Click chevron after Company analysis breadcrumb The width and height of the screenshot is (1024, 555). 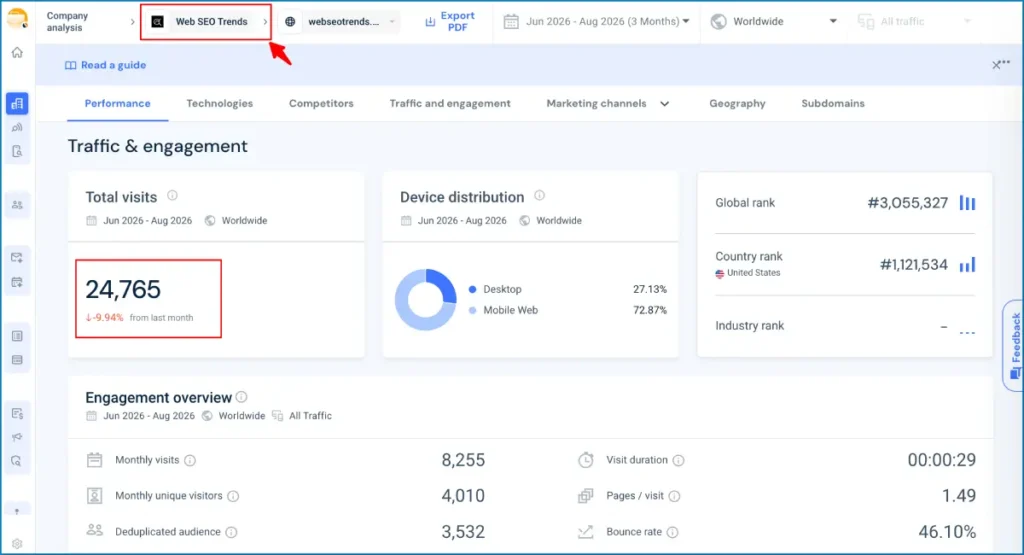[x=133, y=22]
